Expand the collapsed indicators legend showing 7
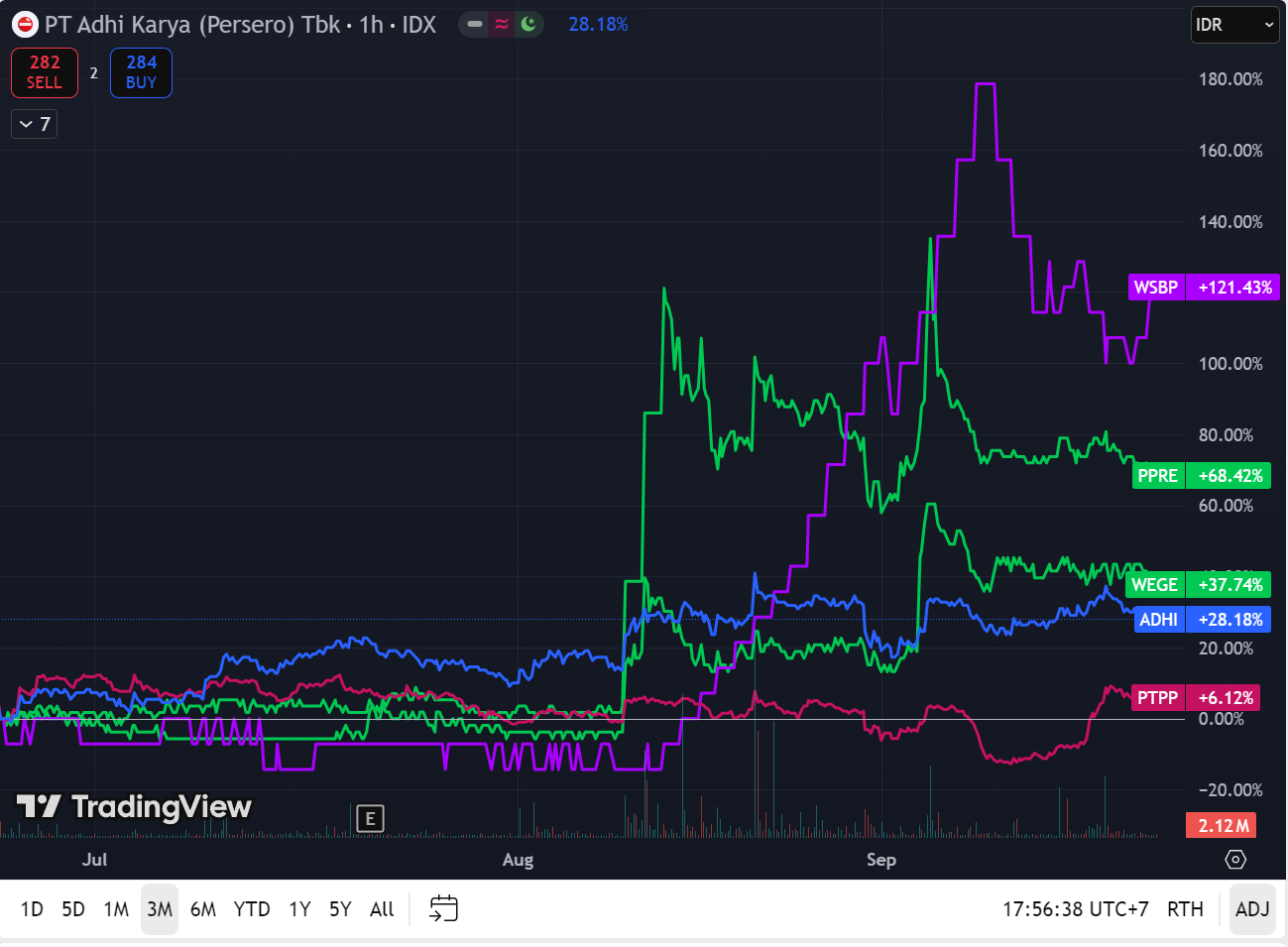 34,124
